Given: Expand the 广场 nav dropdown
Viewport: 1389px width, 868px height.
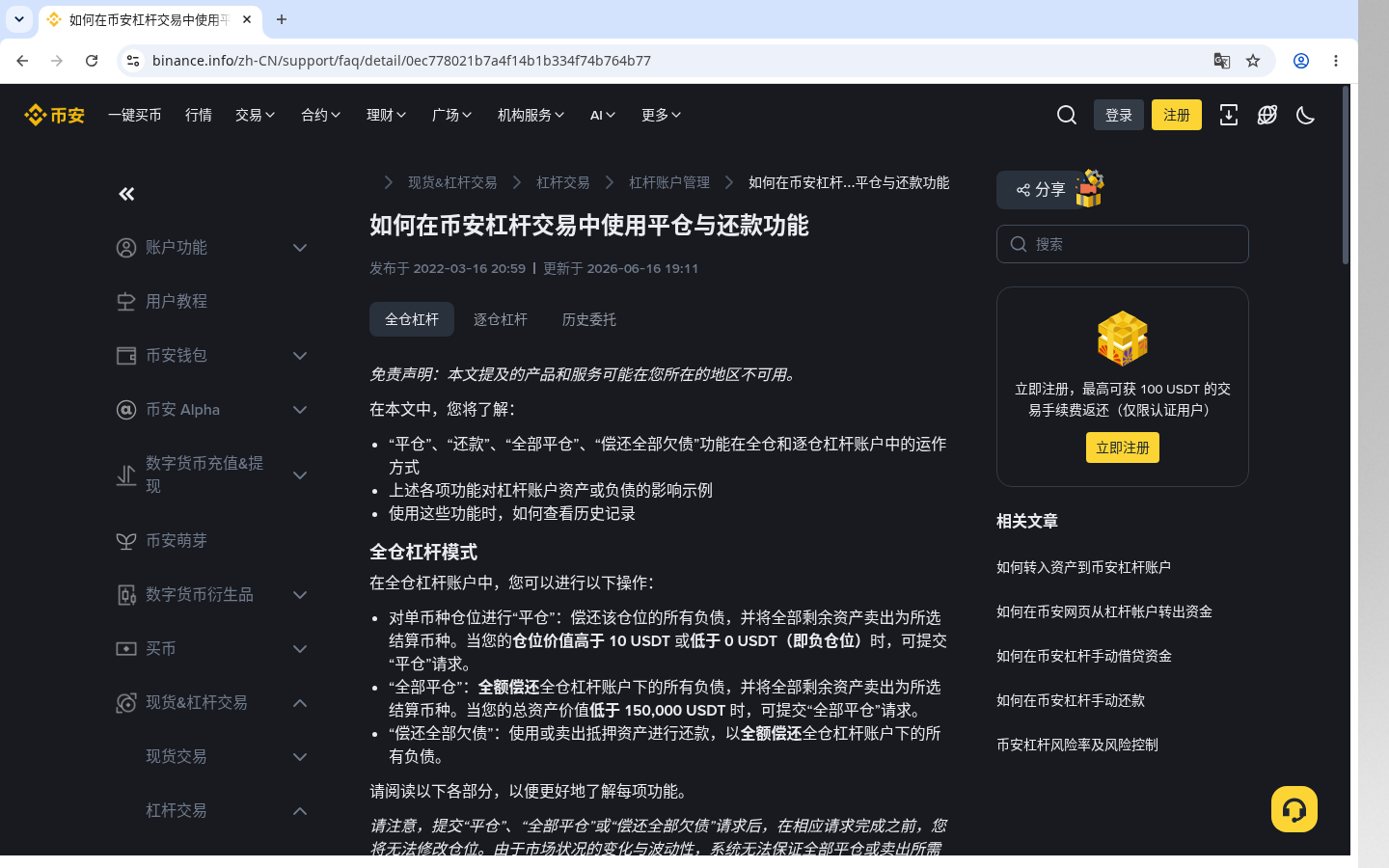Looking at the screenshot, I should click(452, 115).
